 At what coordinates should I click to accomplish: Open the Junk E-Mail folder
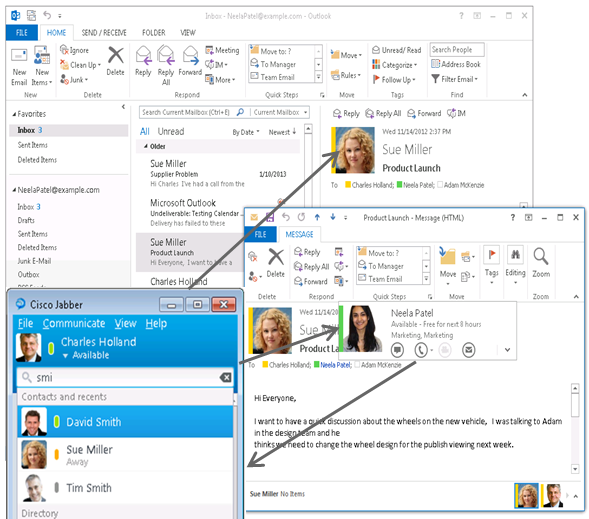34,261
